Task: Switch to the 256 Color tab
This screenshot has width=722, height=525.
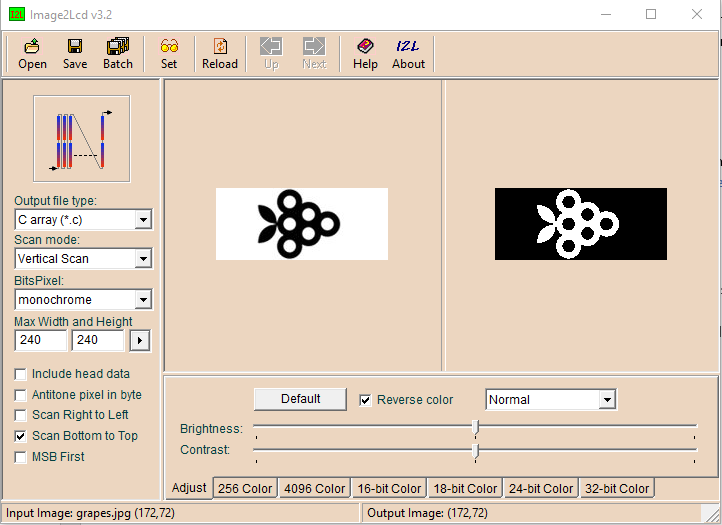Action: point(244,489)
